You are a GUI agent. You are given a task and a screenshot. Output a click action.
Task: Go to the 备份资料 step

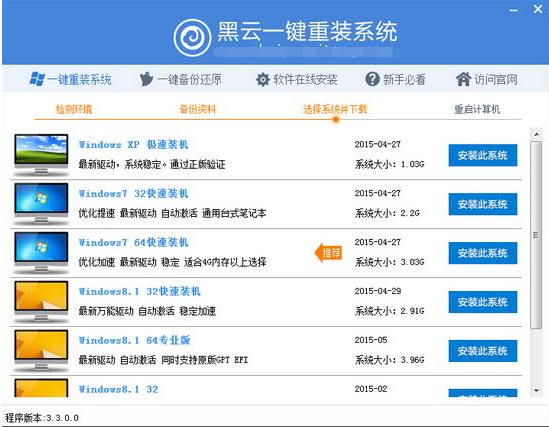click(x=198, y=109)
